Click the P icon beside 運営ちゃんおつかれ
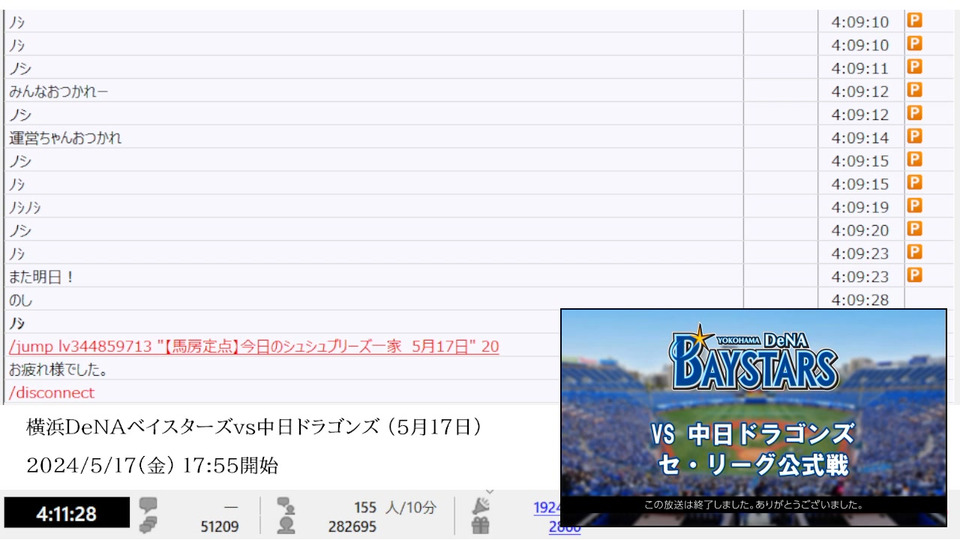 [x=915, y=137]
